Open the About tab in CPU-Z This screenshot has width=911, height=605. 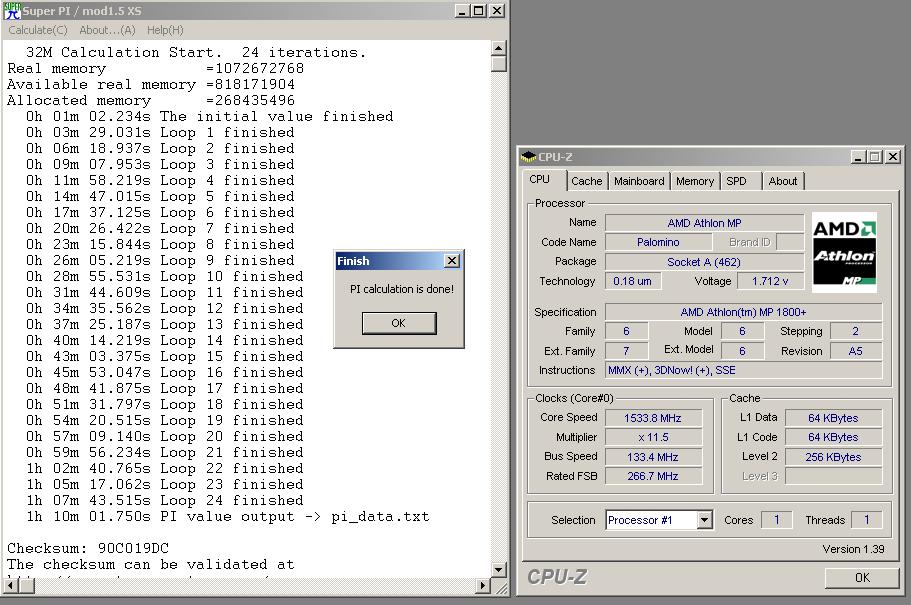783,181
